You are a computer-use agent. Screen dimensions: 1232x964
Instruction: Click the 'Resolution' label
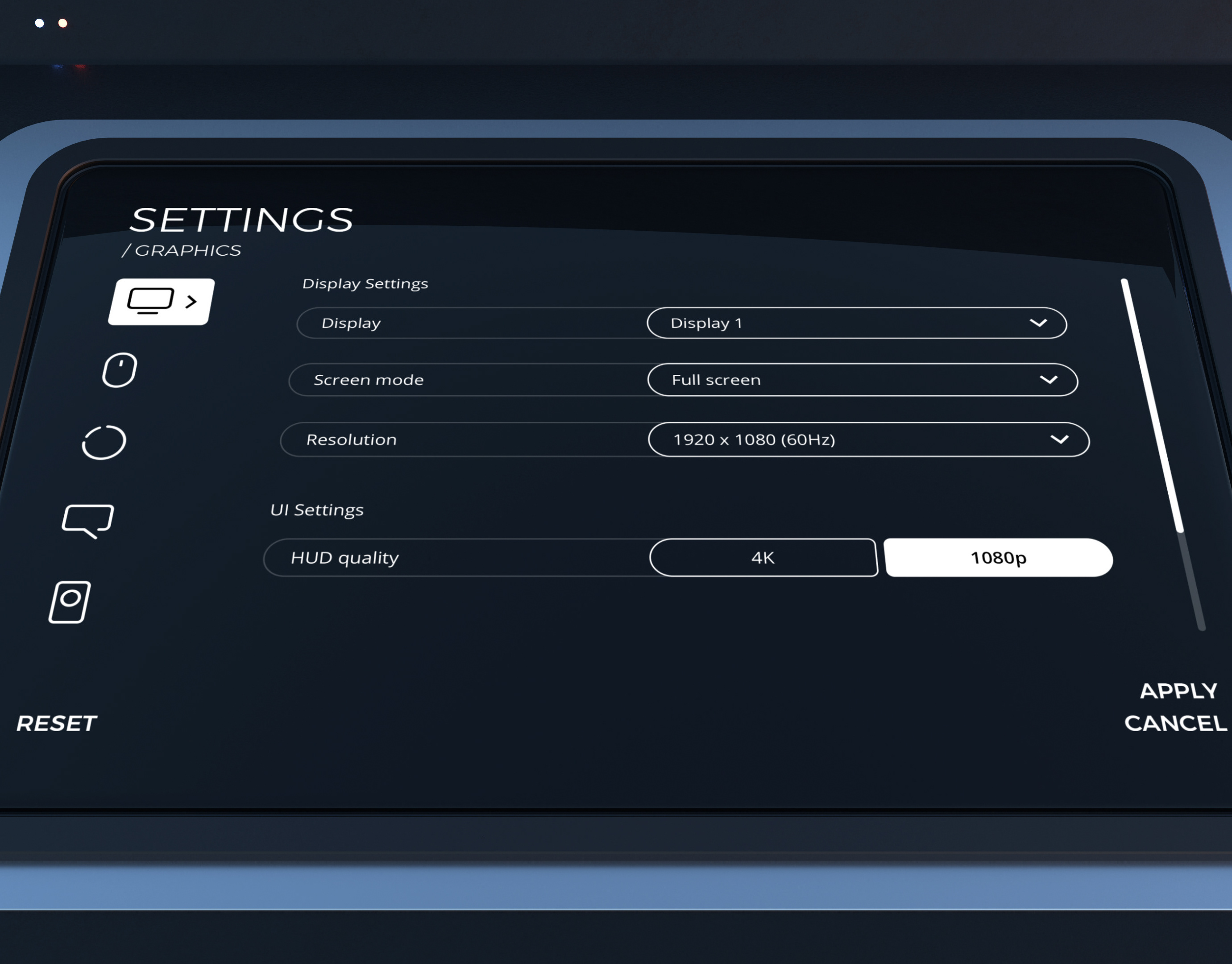351,440
